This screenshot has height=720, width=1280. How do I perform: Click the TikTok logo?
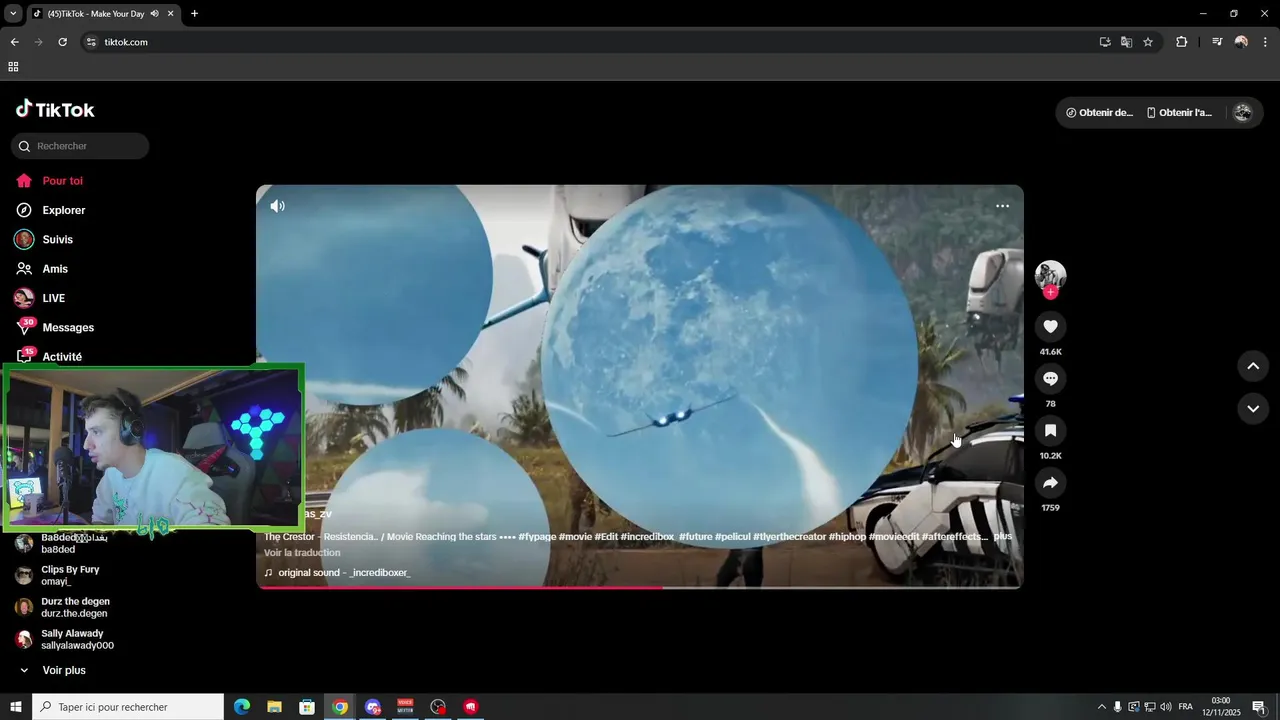coord(55,110)
